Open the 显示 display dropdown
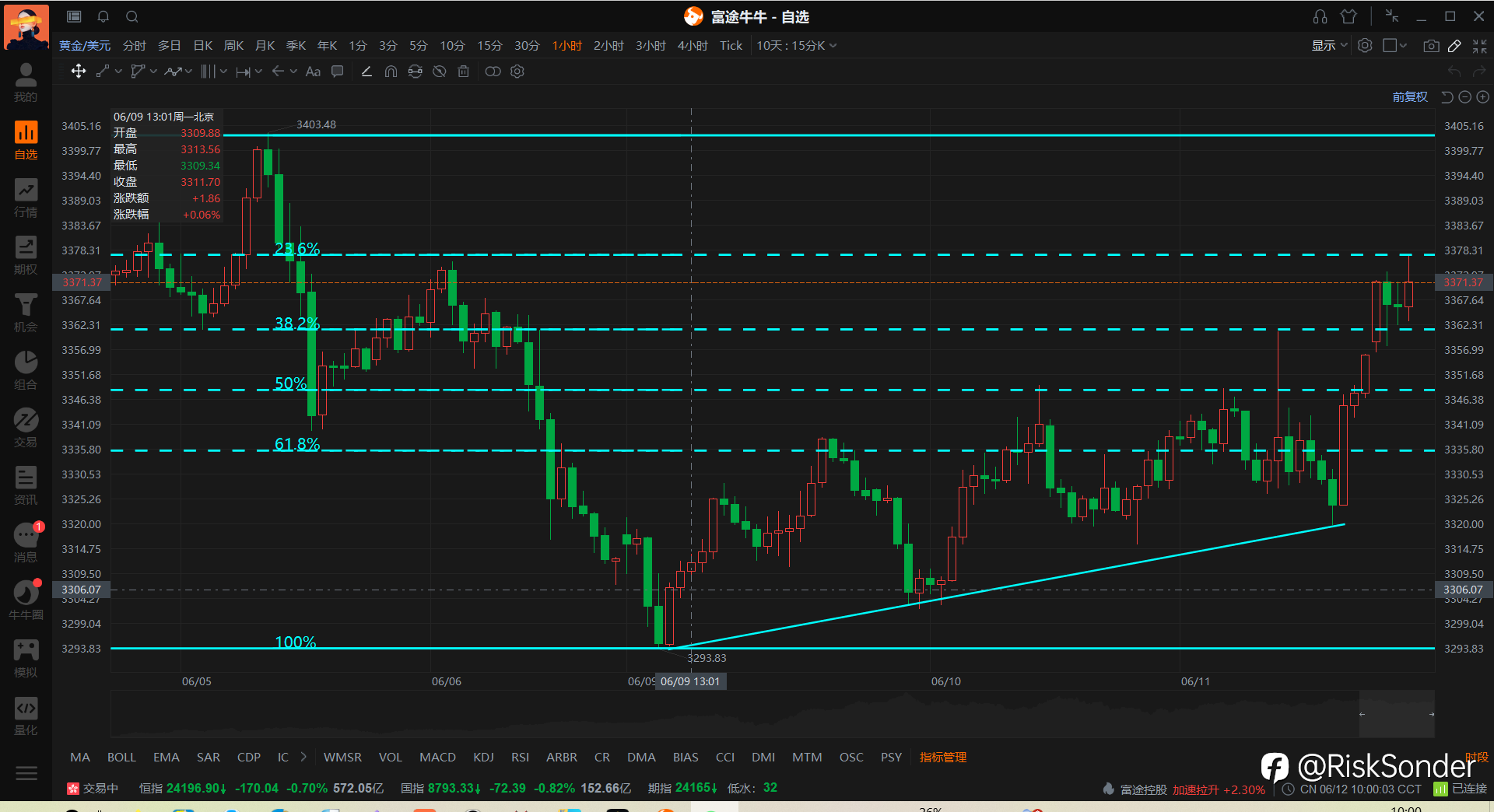The image size is (1494, 812). [x=1329, y=46]
